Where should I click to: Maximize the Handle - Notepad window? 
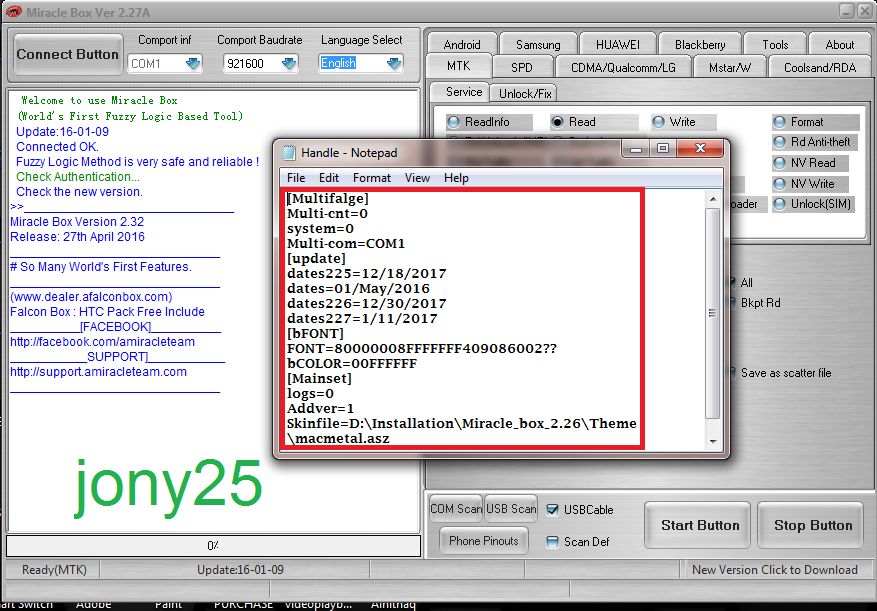(x=662, y=148)
